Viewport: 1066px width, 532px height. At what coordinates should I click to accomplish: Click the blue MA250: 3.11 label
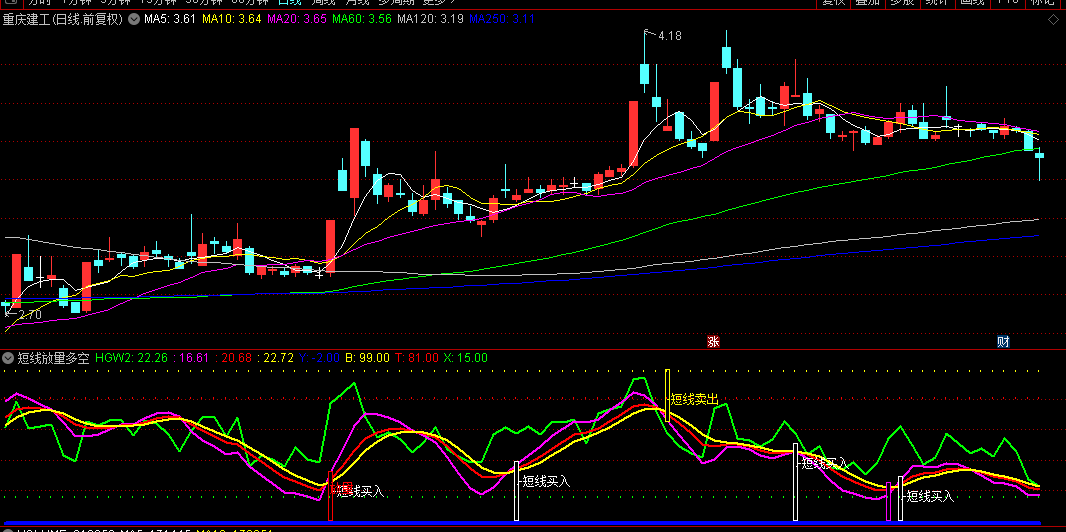pyautogui.click(x=502, y=20)
